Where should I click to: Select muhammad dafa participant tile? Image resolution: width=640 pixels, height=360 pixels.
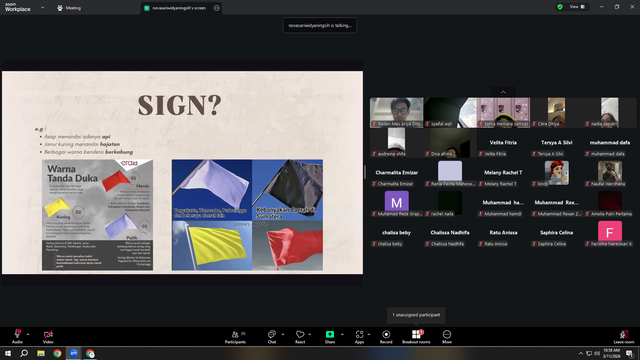610,142
